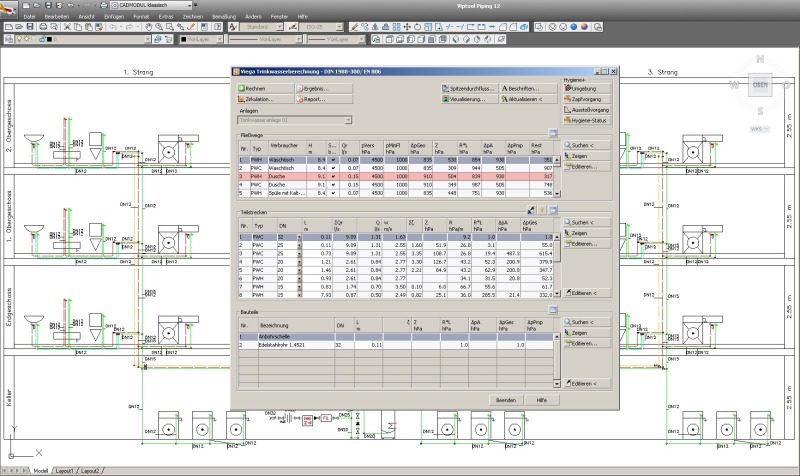
Task: Click the OBEN face of the ViewCube
Action: [x=760, y=85]
